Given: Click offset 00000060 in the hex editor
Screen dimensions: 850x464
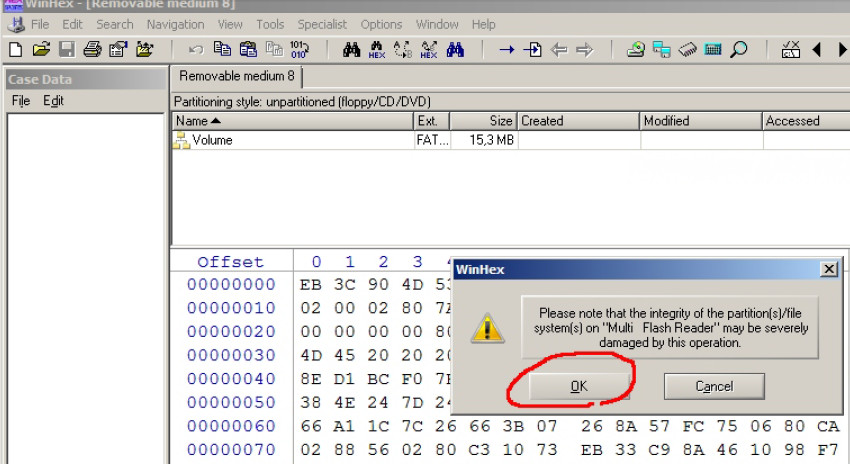Looking at the screenshot, I should click(x=231, y=426).
